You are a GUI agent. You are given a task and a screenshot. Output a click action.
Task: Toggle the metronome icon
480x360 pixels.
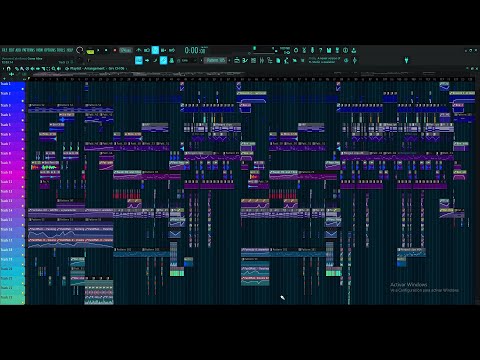point(138,50)
